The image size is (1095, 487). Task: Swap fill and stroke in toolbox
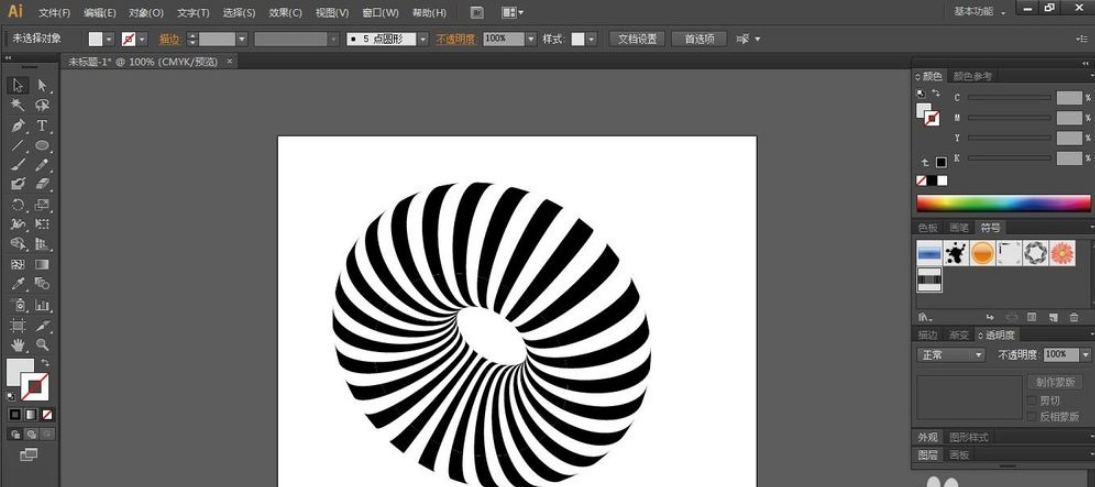[x=45, y=363]
